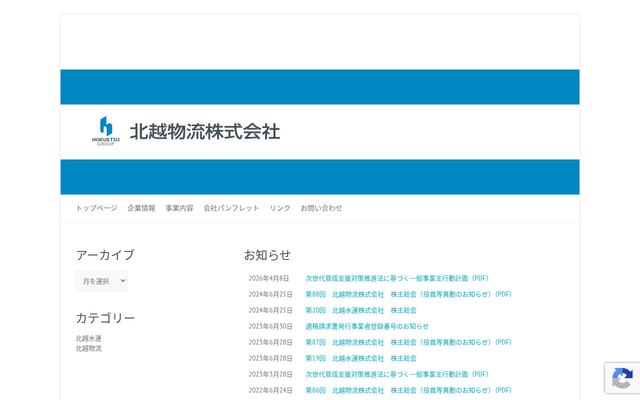Click the date text 2023年6月30日
This screenshot has width=640, height=400.
click(x=271, y=326)
